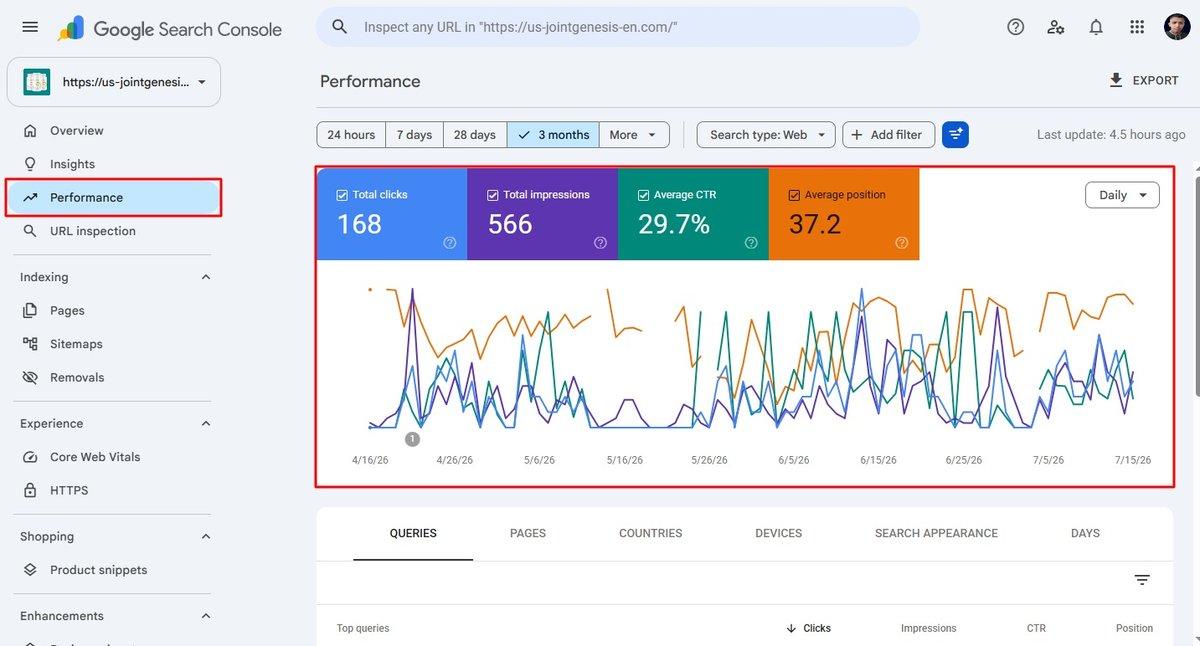This screenshot has width=1200, height=646.
Task: Click the help icon on Average CTR card
Action: click(x=751, y=242)
